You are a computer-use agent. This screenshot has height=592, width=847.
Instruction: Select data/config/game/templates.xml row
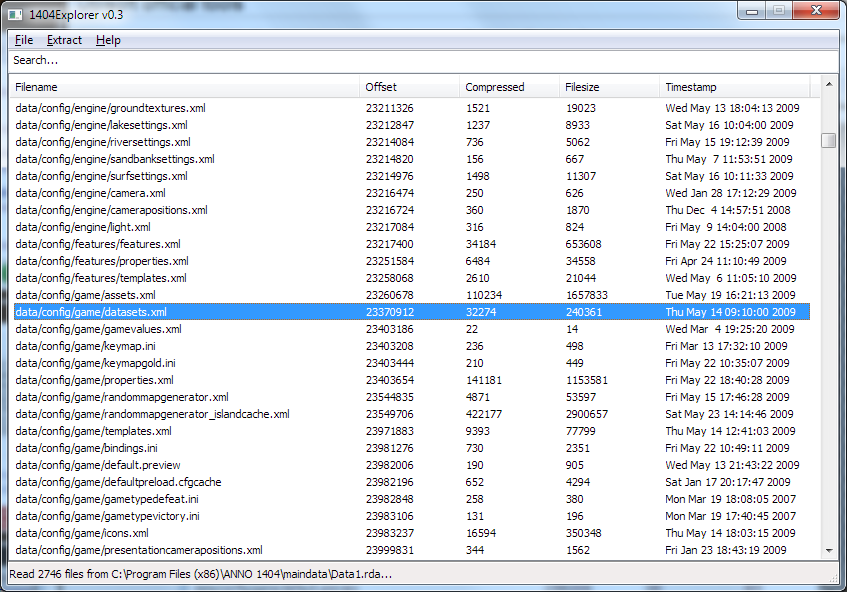point(412,432)
